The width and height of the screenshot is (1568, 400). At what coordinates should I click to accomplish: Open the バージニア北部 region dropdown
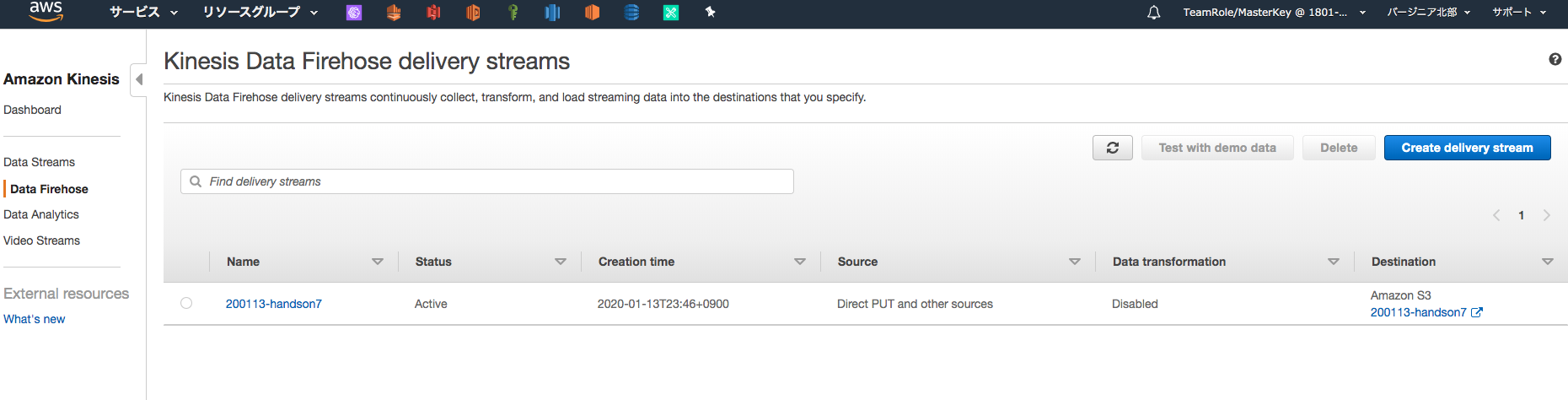(1429, 12)
